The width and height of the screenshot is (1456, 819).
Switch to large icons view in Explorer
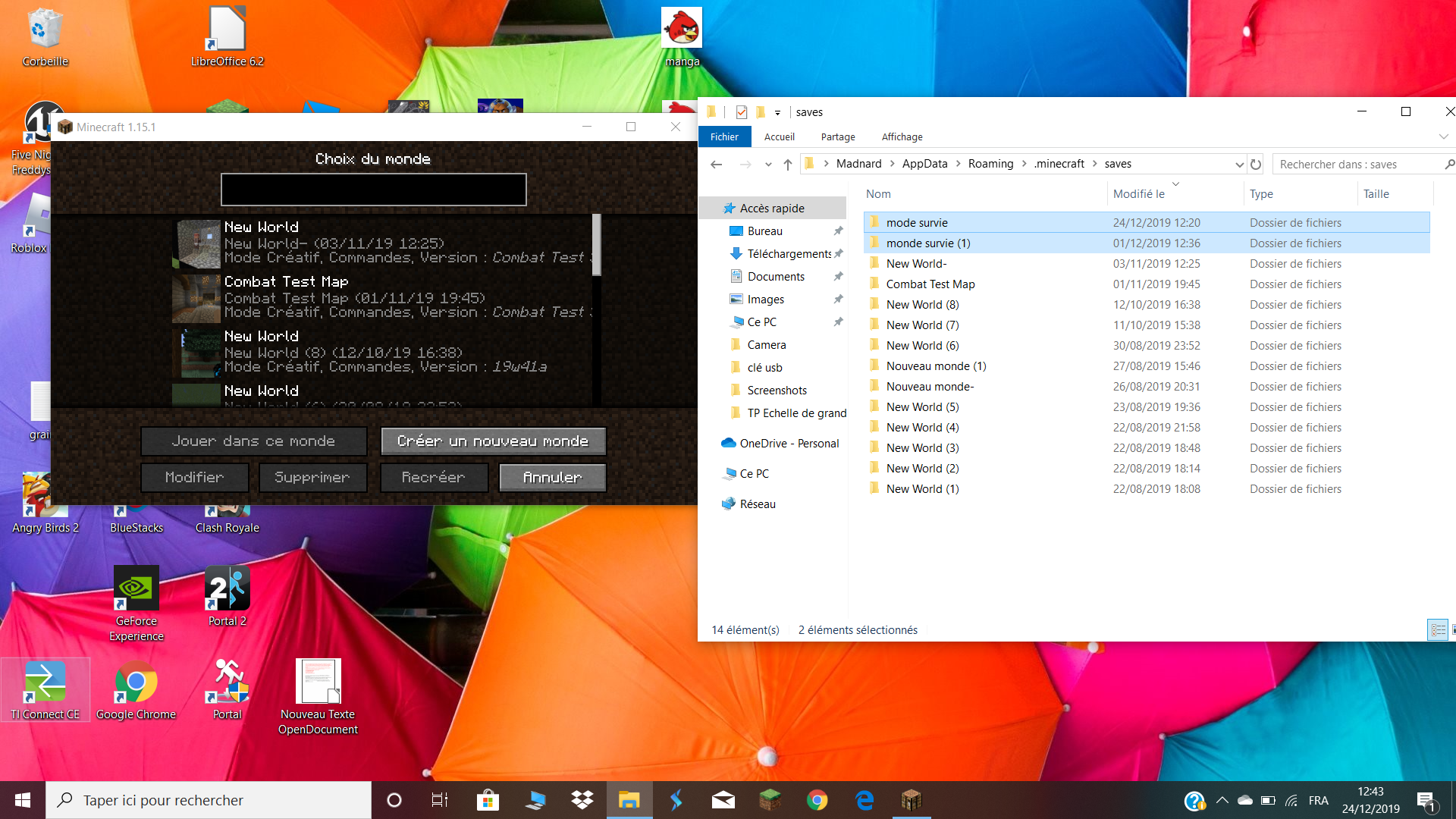pyautogui.click(x=1452, y=629)
